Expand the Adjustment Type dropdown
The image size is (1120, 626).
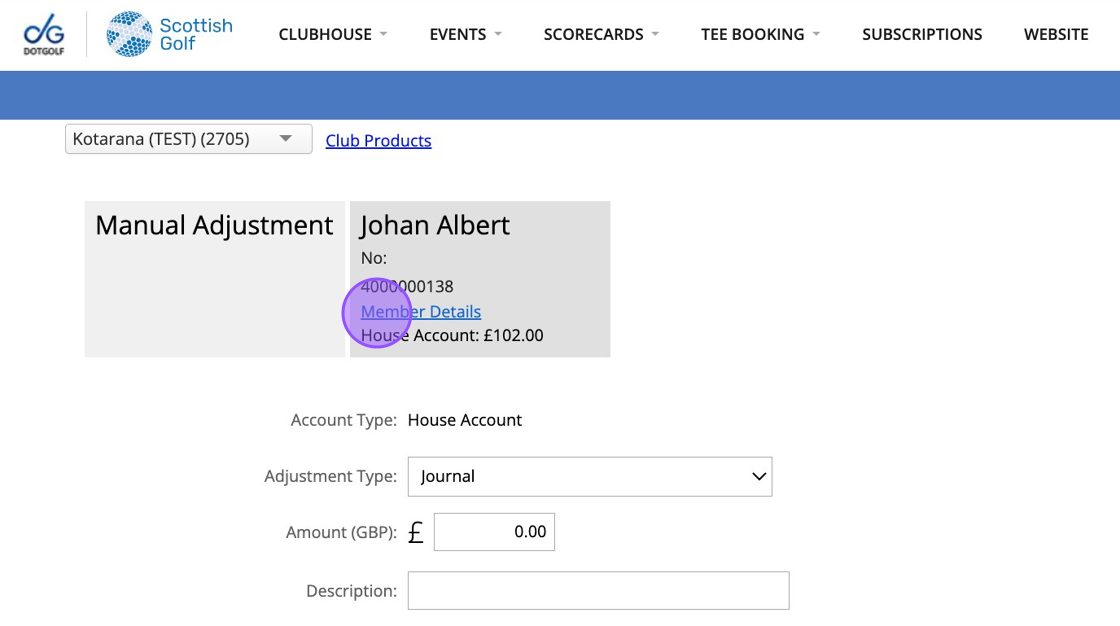(x=589, y=476)
